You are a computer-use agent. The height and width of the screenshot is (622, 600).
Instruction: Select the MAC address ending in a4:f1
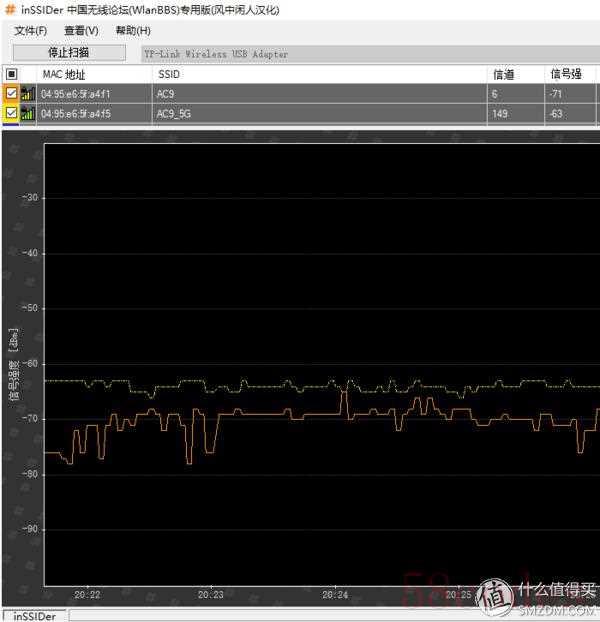[x=76, y=94]
